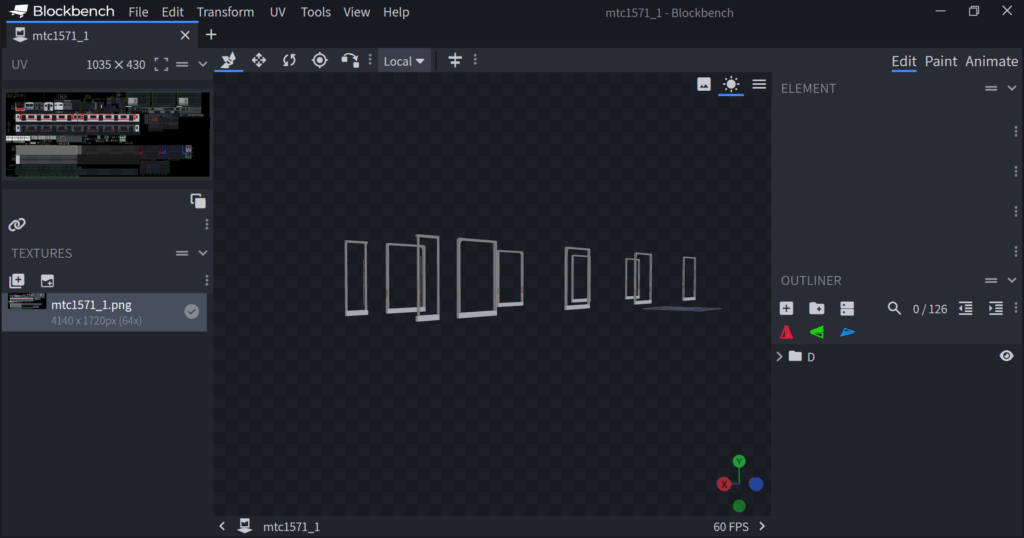Open the Local transform space dropdown

[404, 61]
